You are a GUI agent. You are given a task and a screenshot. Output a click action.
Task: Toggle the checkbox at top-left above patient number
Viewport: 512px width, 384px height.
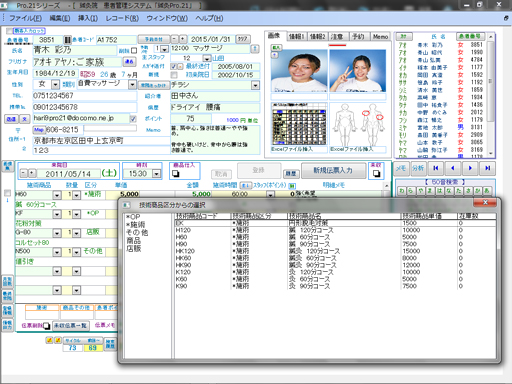click(9, 31)
